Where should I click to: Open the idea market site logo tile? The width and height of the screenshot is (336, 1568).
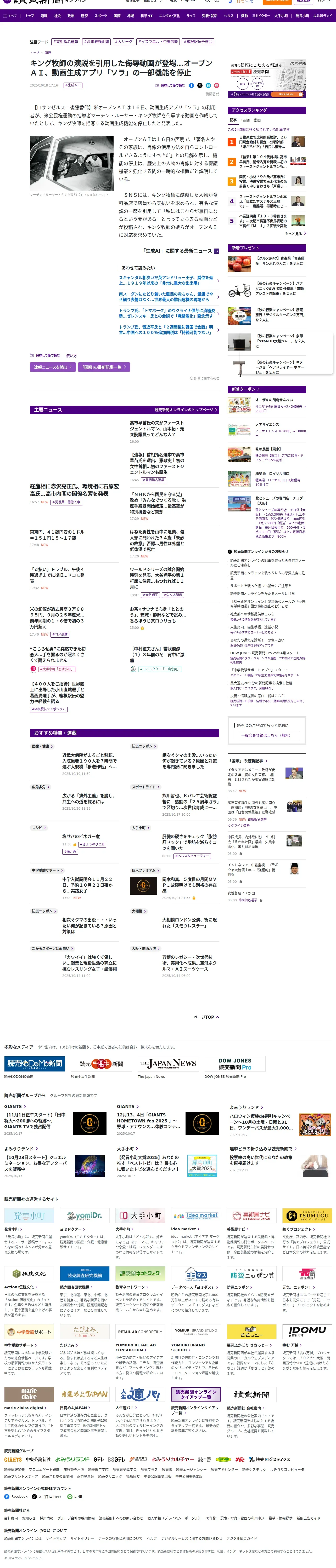pyautogui.click(x=196, y=1215)
